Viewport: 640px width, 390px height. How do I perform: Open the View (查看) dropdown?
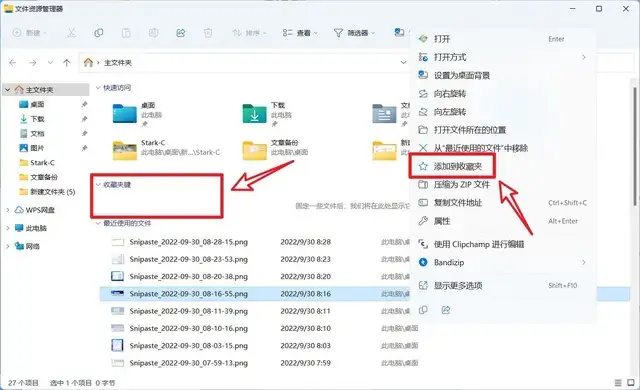[x=300, y=33]
